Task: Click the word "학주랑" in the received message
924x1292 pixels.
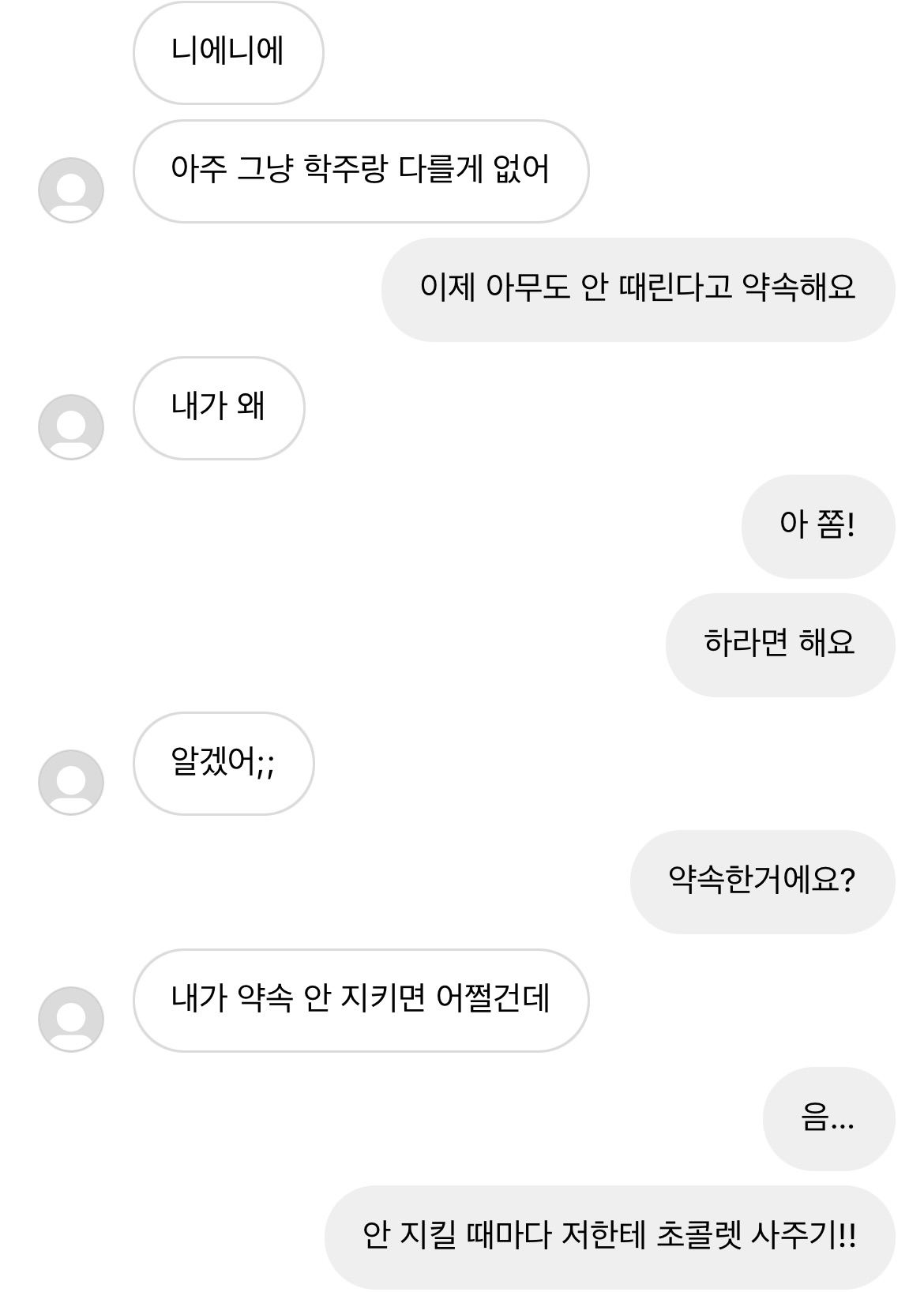Action: coord(346,170)
